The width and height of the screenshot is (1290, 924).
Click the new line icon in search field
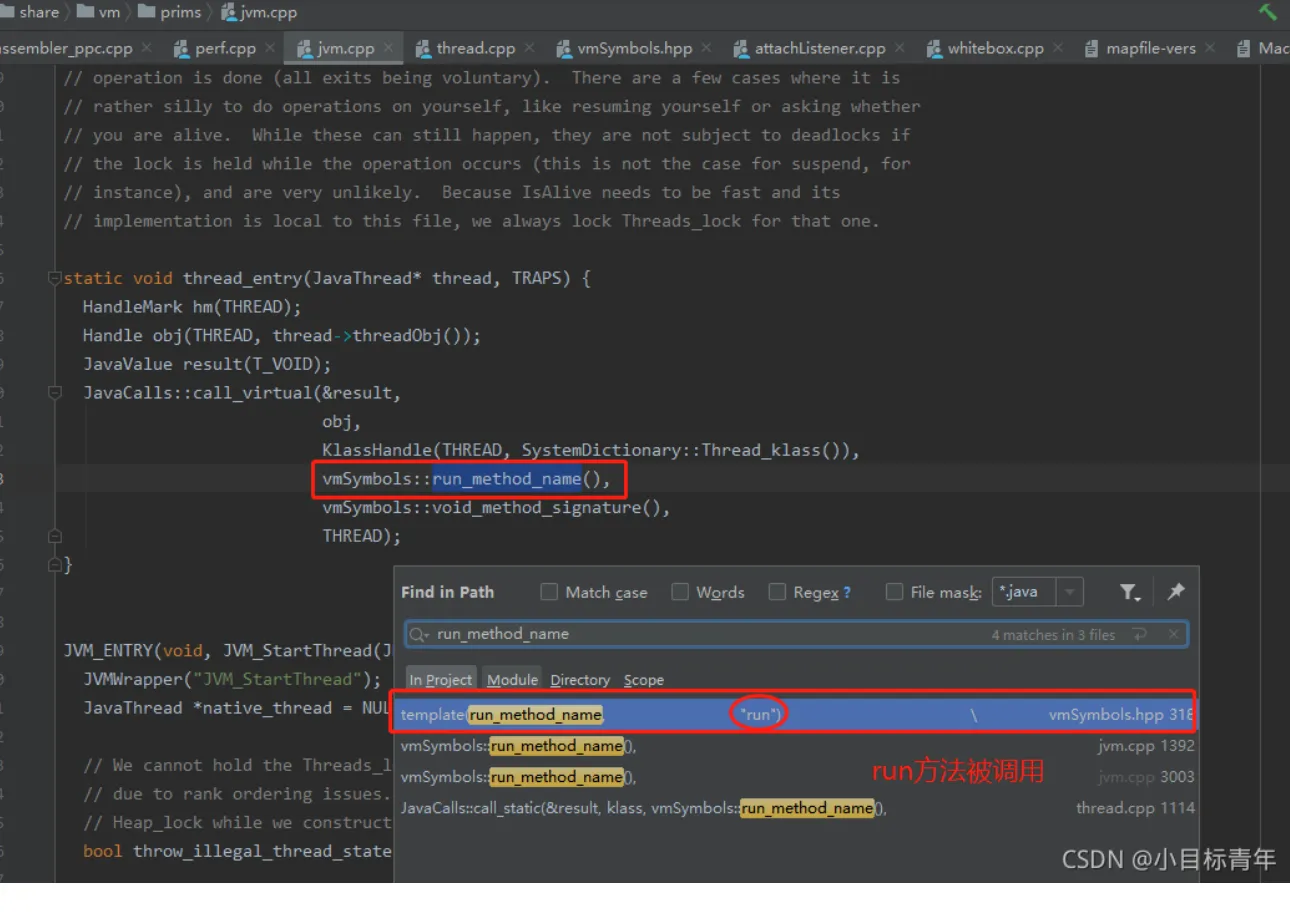(1139, 634)
